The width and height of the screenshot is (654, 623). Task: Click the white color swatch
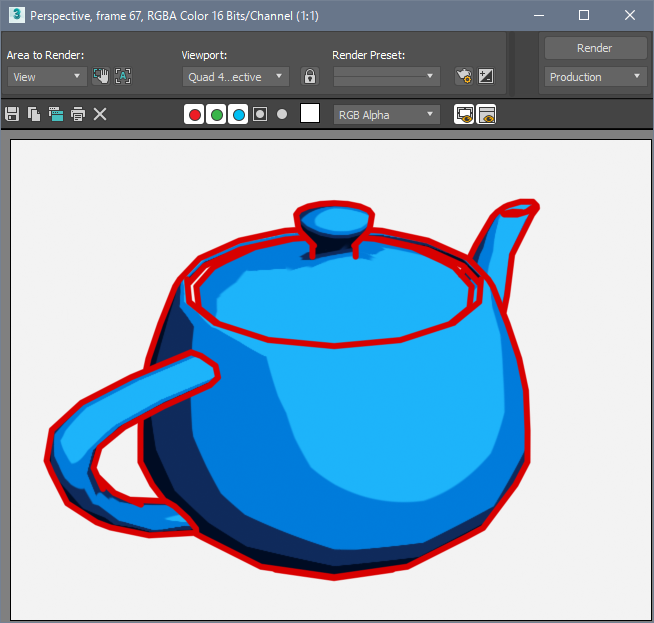tap(310, 113)
